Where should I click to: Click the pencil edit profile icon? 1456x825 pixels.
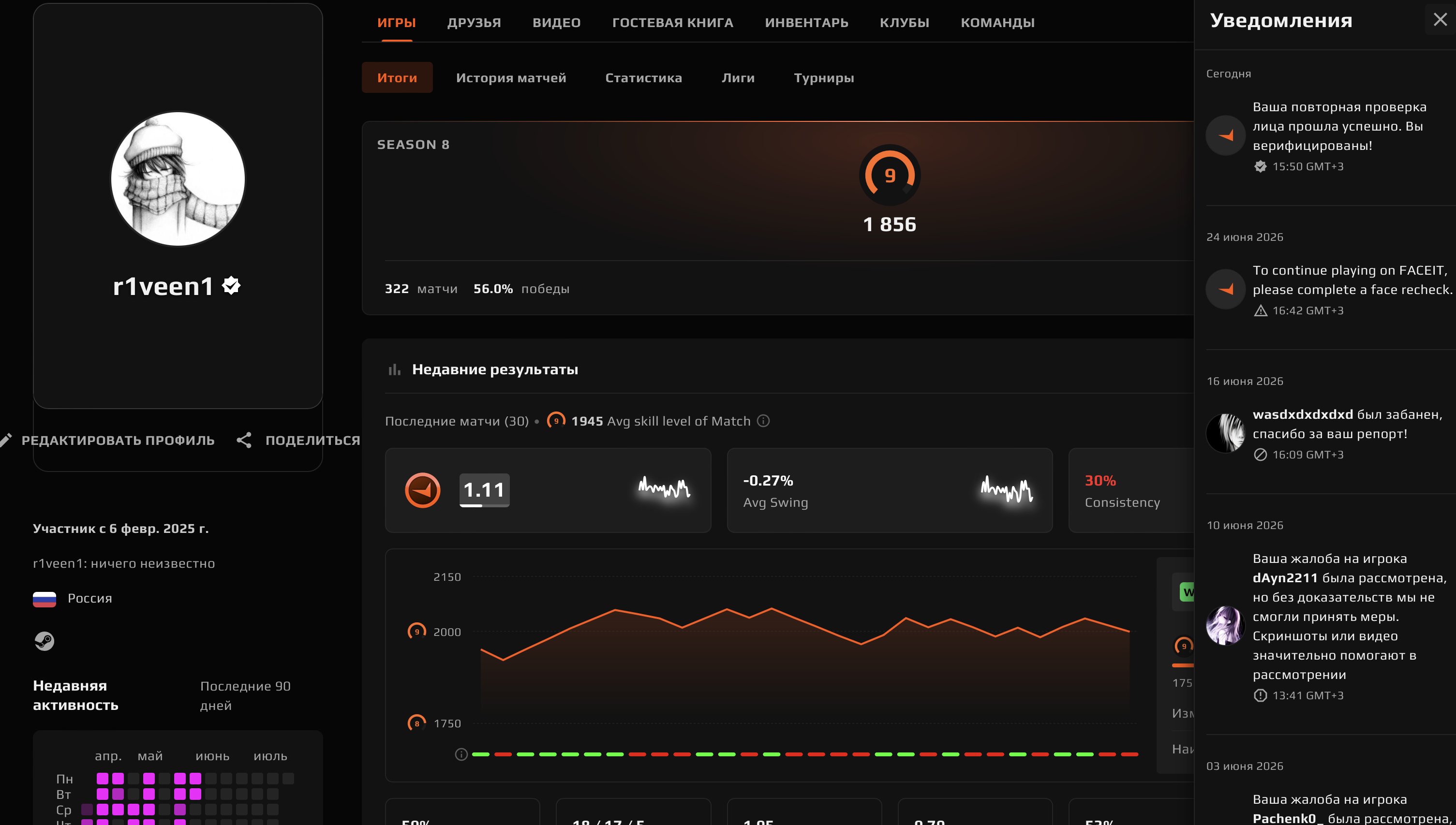tap(6, 440)
